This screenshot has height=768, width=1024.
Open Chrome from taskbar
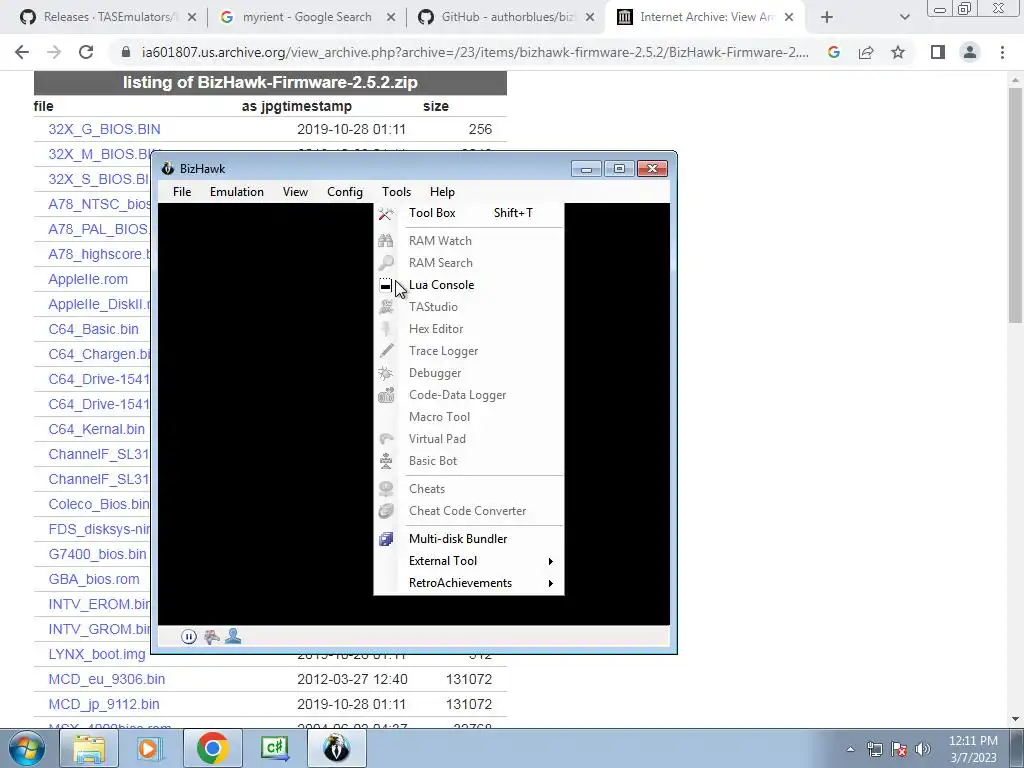point(212,749)
